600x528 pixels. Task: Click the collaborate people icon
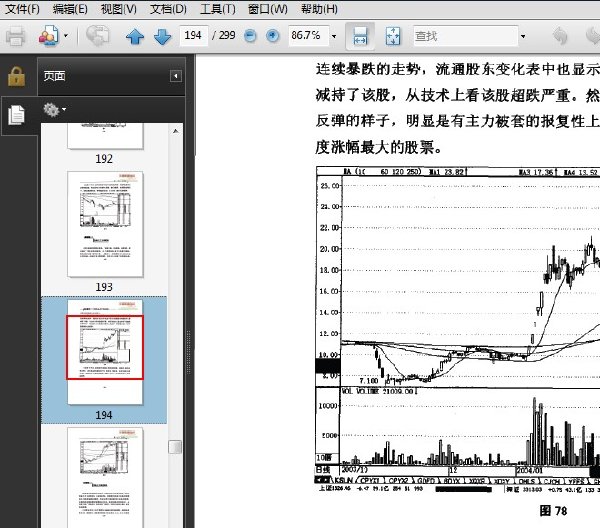49,36
